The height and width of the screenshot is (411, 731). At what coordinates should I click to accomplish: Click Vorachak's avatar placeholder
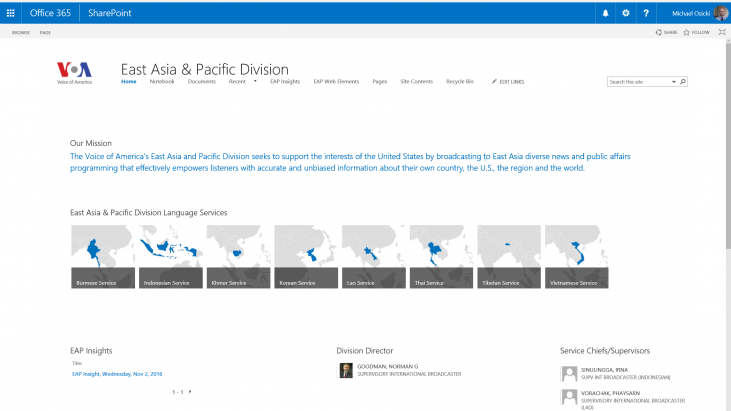(569, 397)
